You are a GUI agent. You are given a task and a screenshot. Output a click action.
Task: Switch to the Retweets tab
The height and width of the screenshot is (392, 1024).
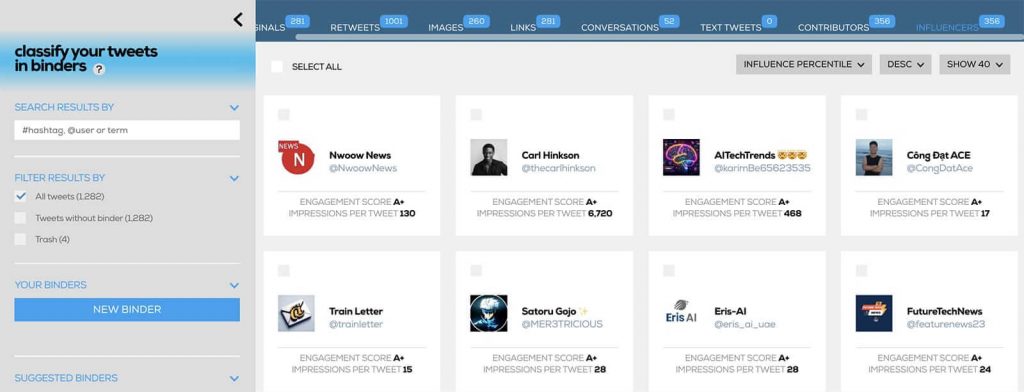click(x=355, y=27)
